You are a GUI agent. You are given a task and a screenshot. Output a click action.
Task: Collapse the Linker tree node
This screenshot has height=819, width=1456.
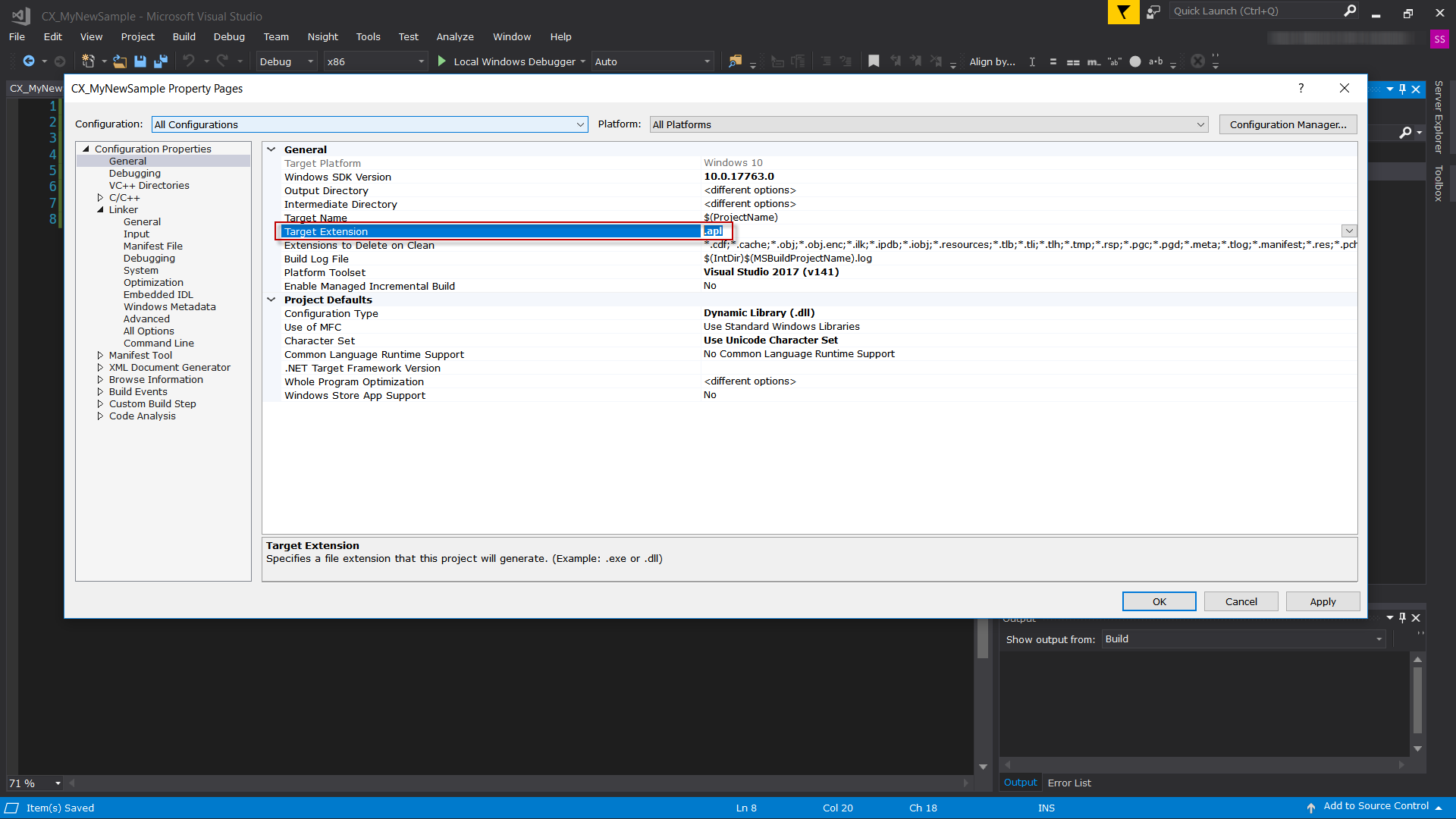100,210
